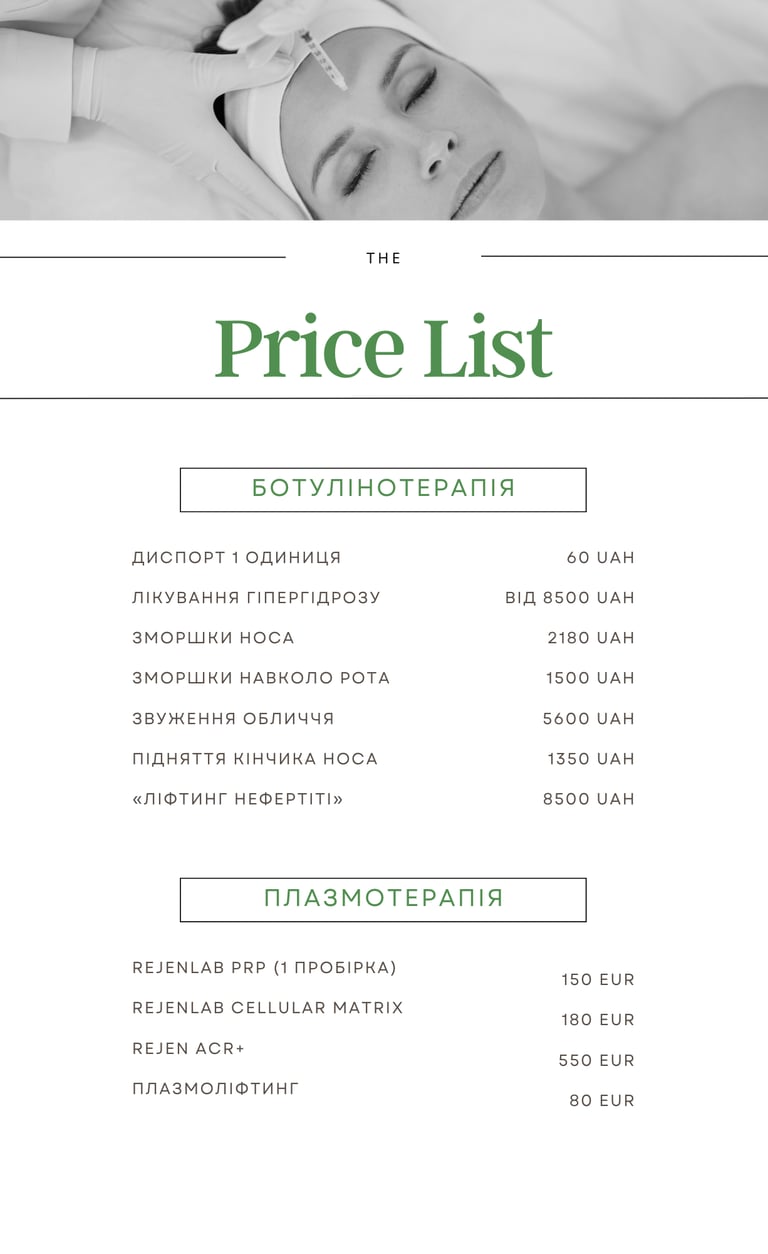Click the small THE label above title
This screenshot has width=768, height=1254.
pos(384,258)
